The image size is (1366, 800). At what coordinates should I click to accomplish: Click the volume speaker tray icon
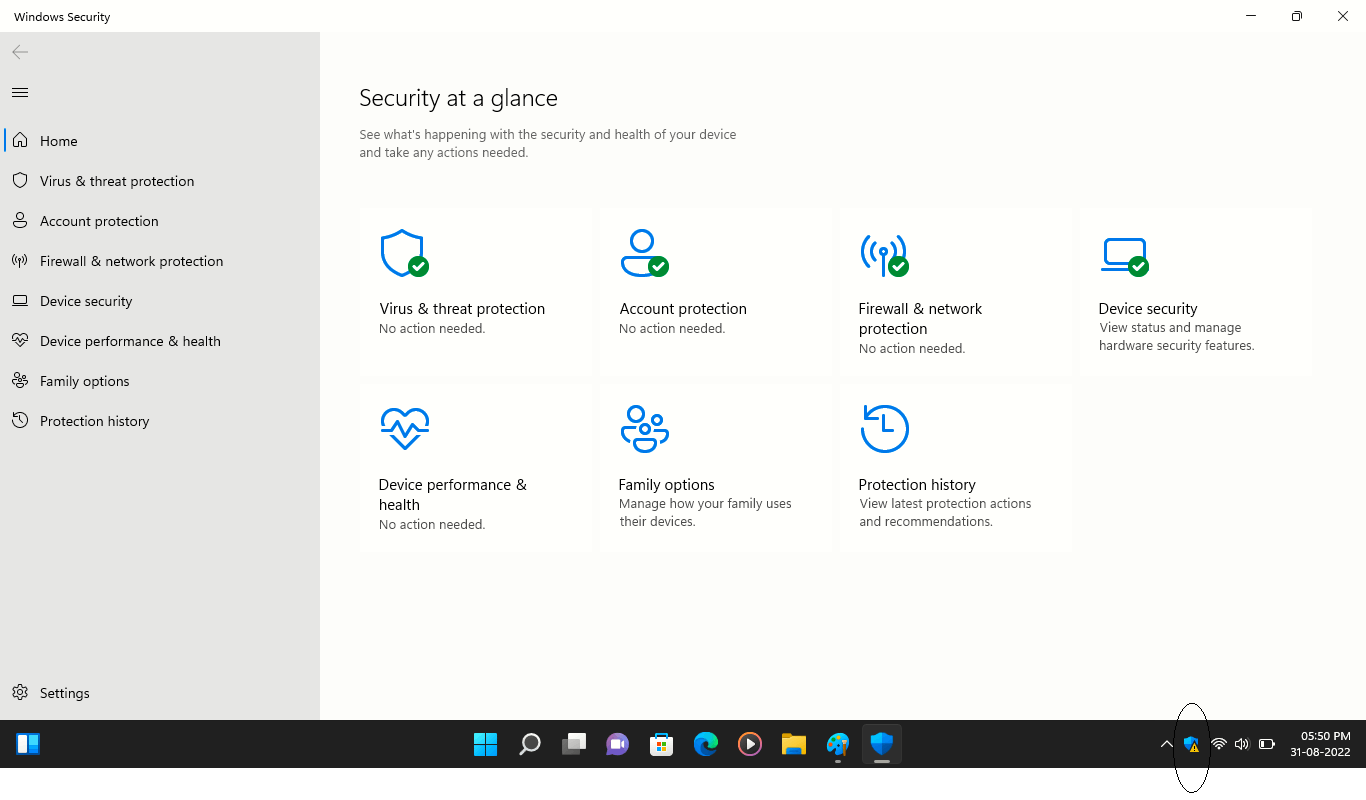coord(1242,744)
